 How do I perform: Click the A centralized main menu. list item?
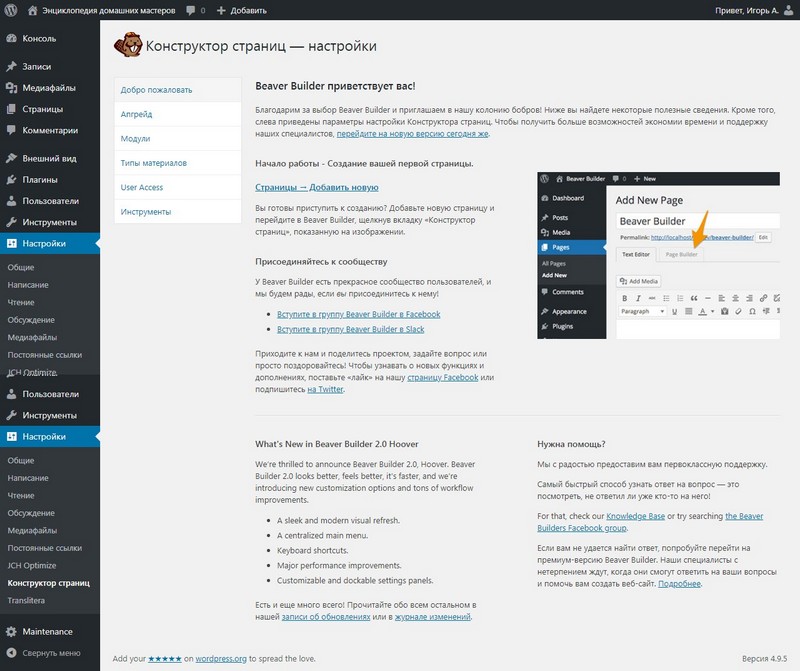[x=322, y=536]
